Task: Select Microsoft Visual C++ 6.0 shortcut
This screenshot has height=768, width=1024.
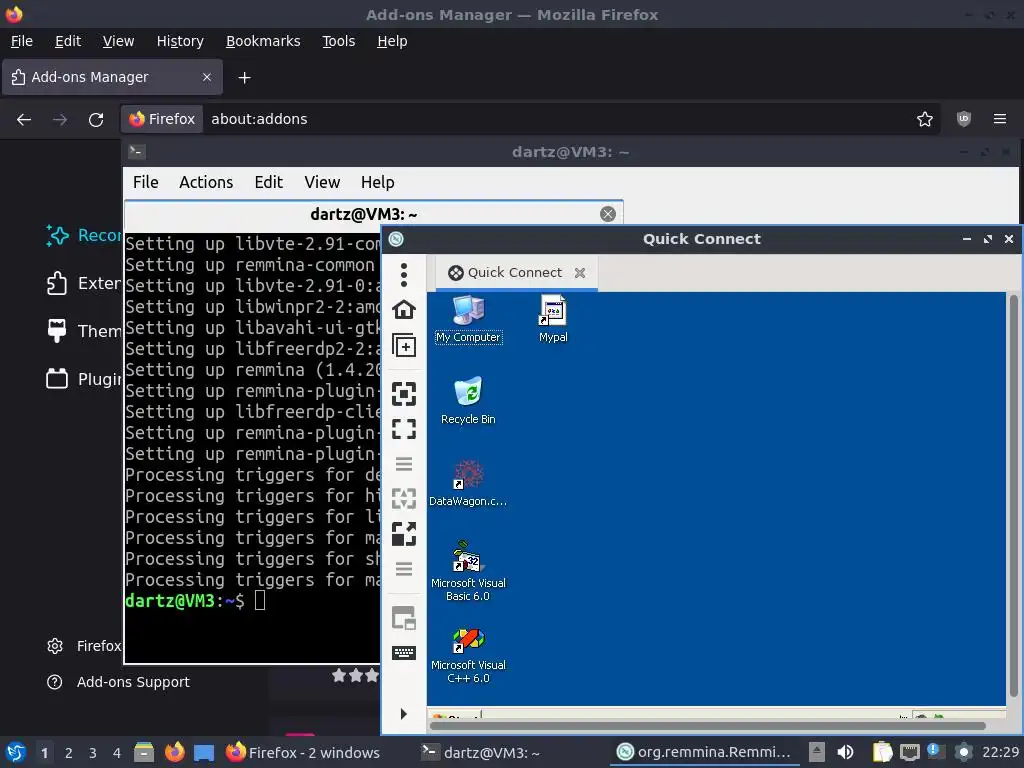Action: click(468, 655)
